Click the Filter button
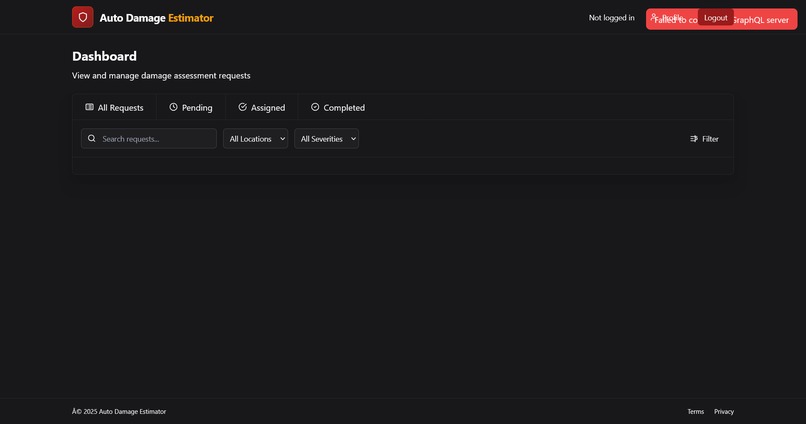Image resolution: width=806 pixels, height=424 pixels. (x=704, y=139)
